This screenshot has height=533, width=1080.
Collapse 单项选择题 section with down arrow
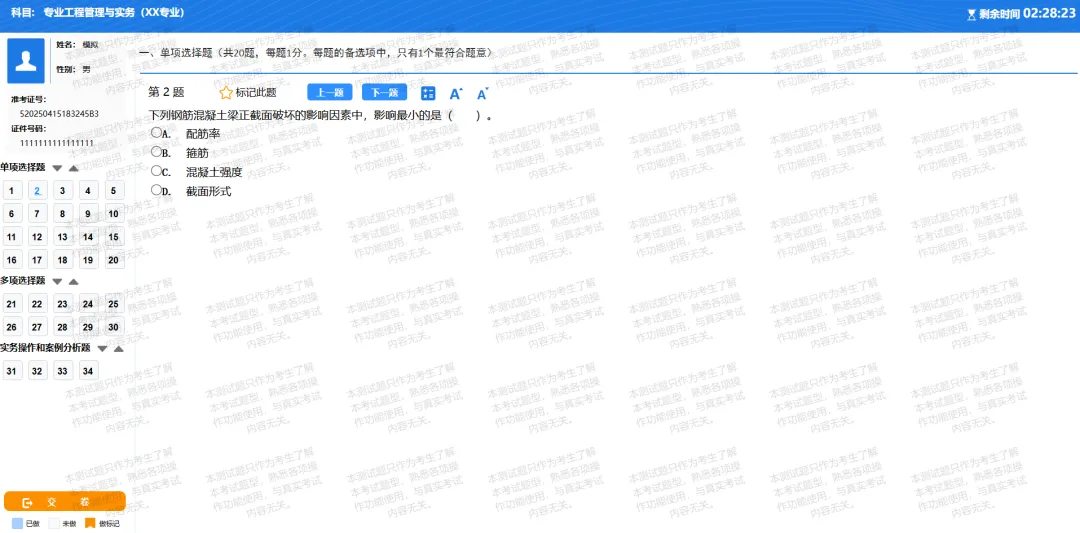coord(57,168)
